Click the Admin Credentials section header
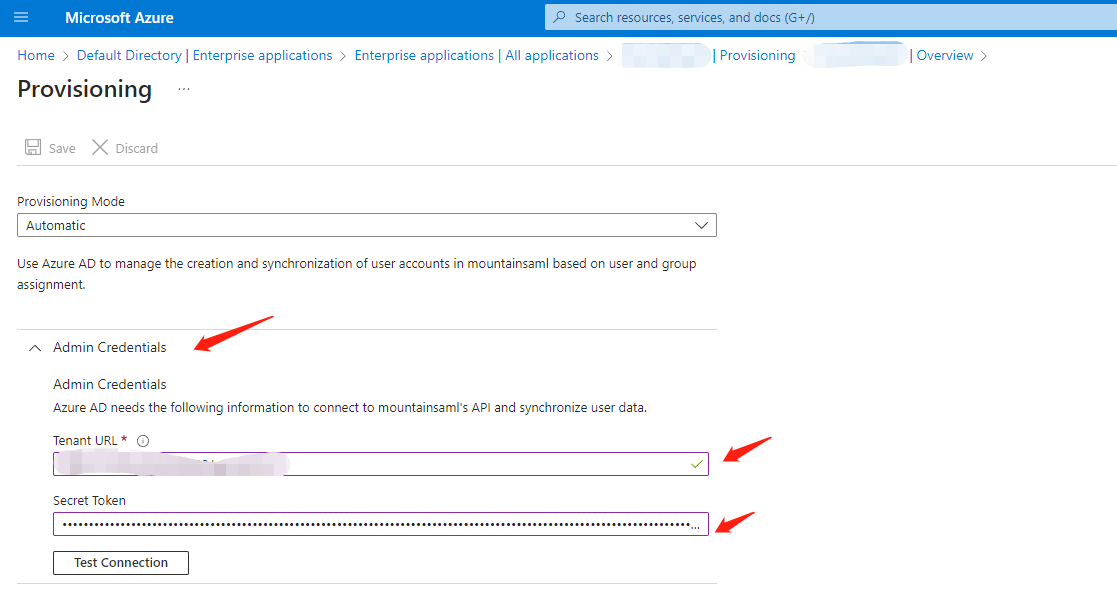The image size is (1117, 591). [x=110, y=347]
